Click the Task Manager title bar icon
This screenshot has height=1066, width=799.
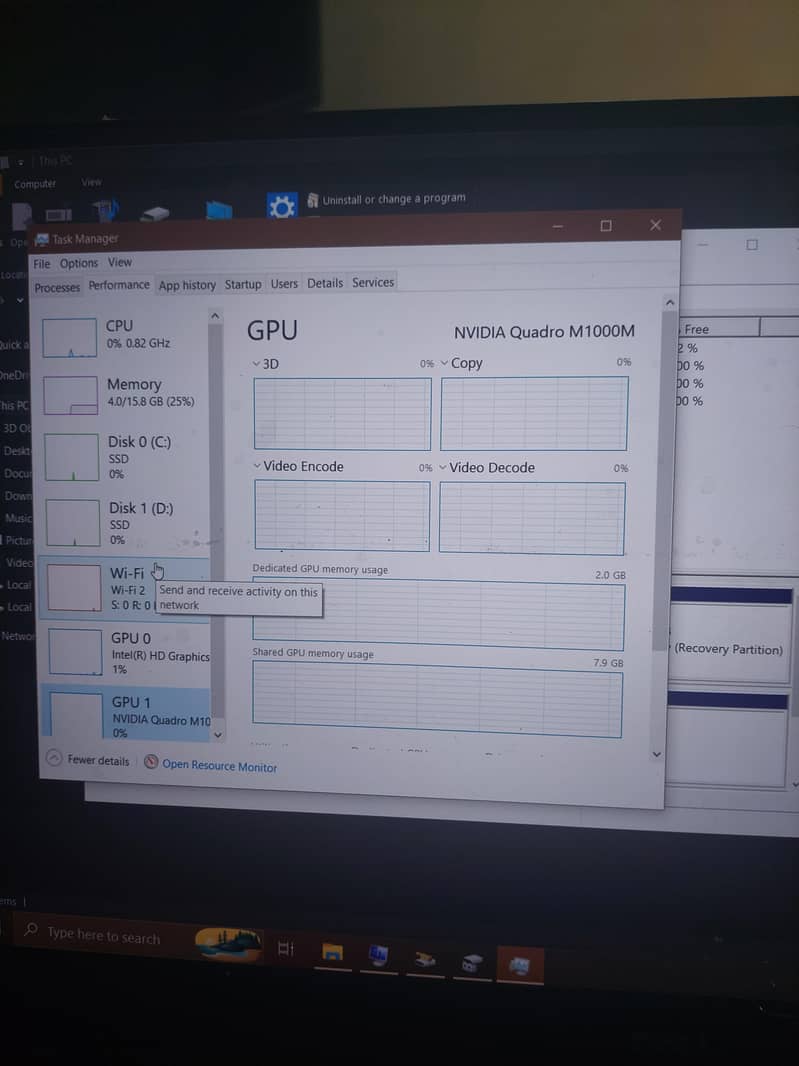[42, 240]
